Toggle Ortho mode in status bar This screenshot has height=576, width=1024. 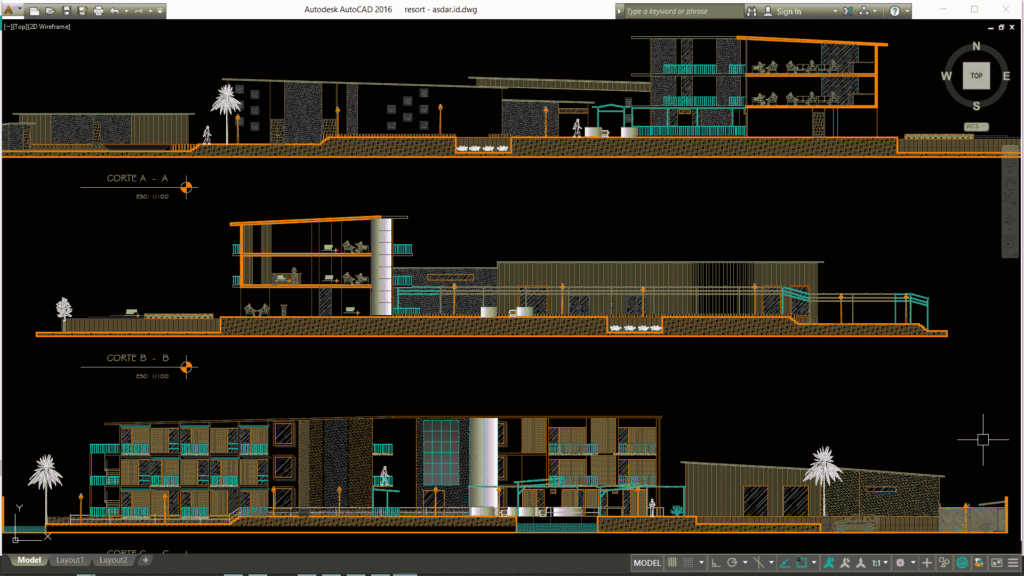point(716,563)
